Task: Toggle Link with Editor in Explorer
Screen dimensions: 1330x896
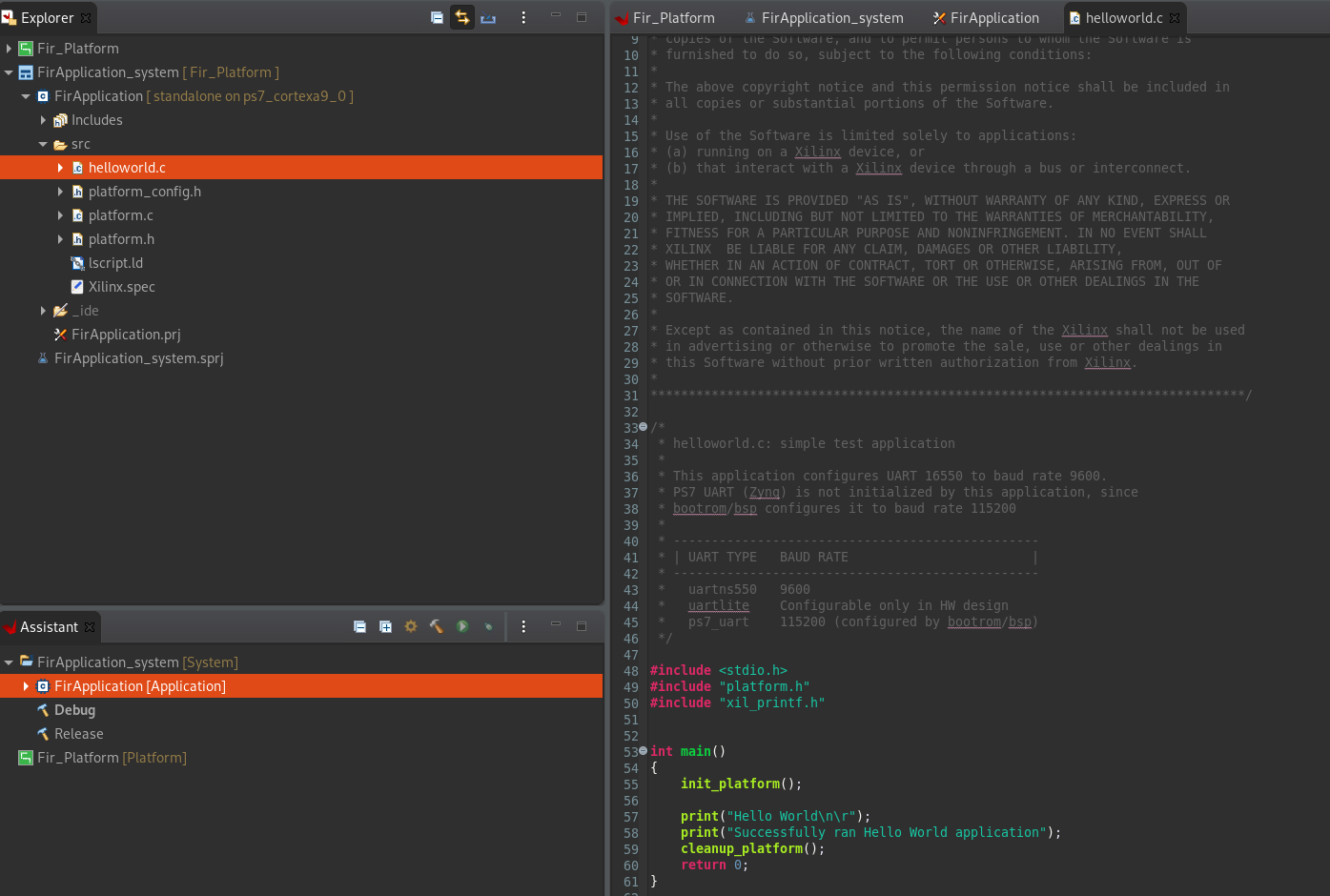Action: coord(462,17)
